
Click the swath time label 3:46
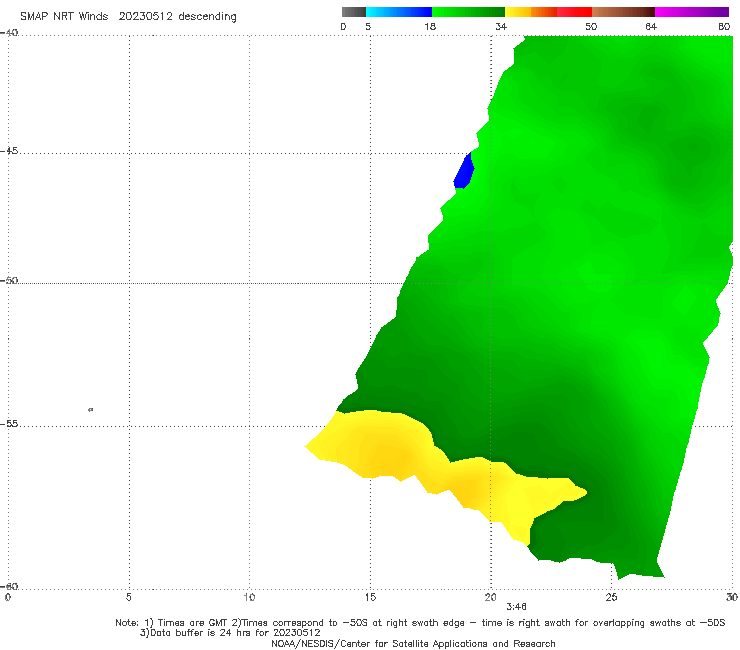516,607
